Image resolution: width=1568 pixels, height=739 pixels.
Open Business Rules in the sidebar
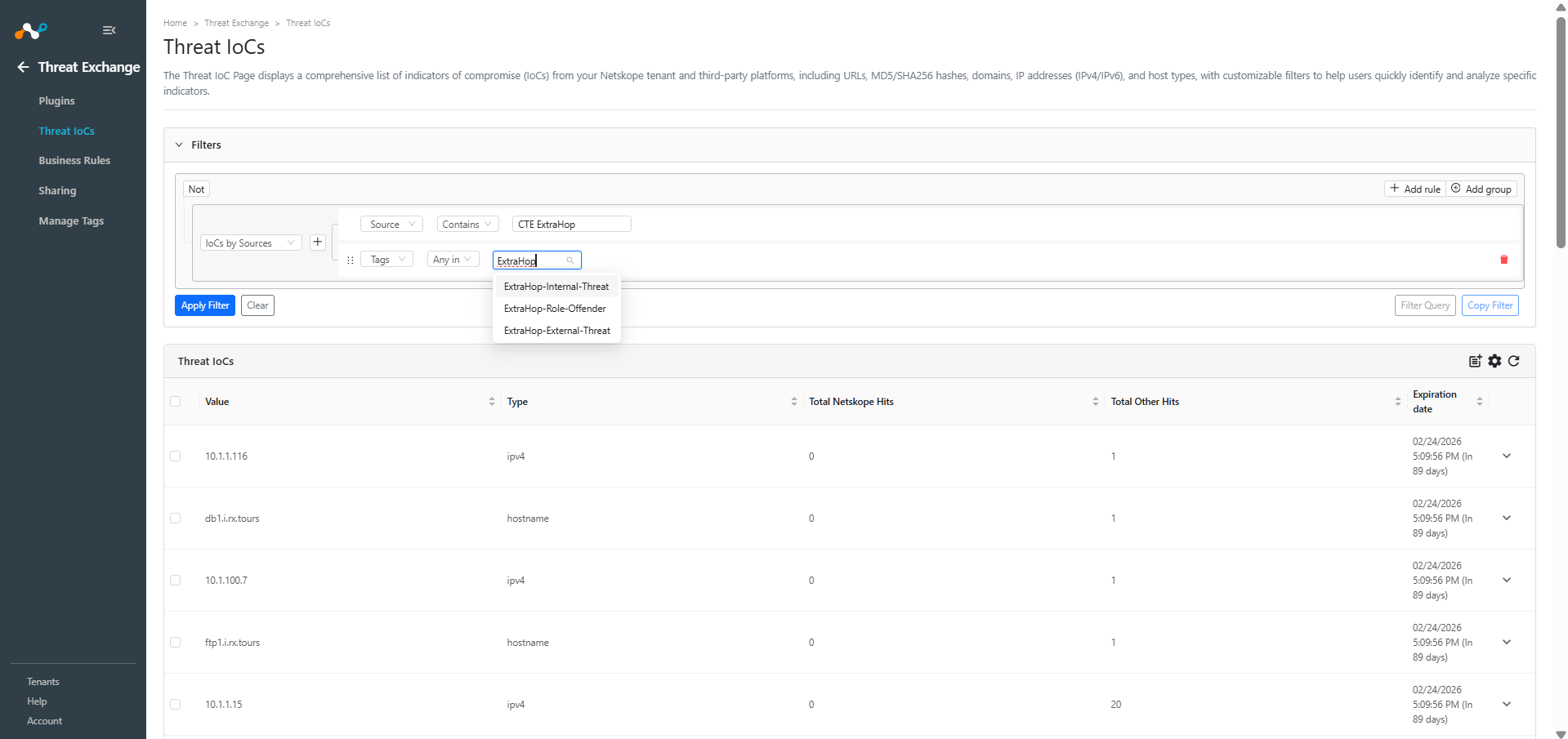click(74, 161)
